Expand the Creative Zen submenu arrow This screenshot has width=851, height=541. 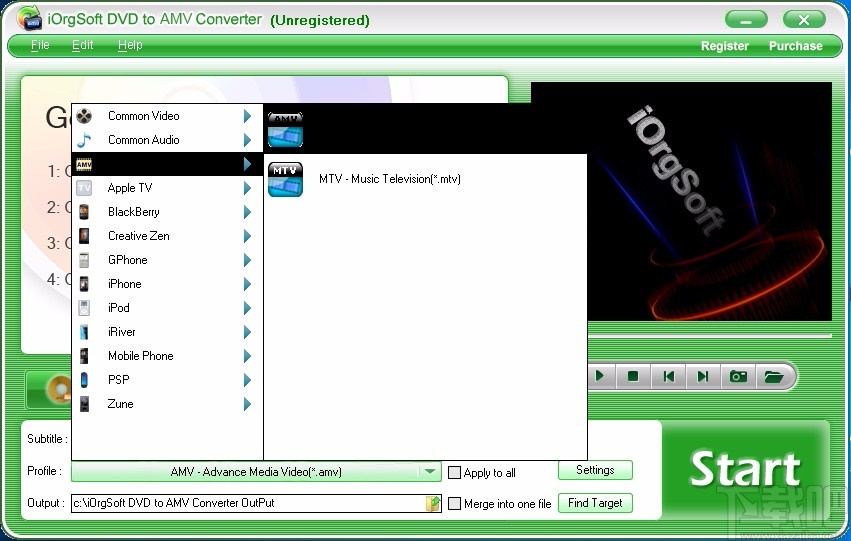[x=247, y=236]
